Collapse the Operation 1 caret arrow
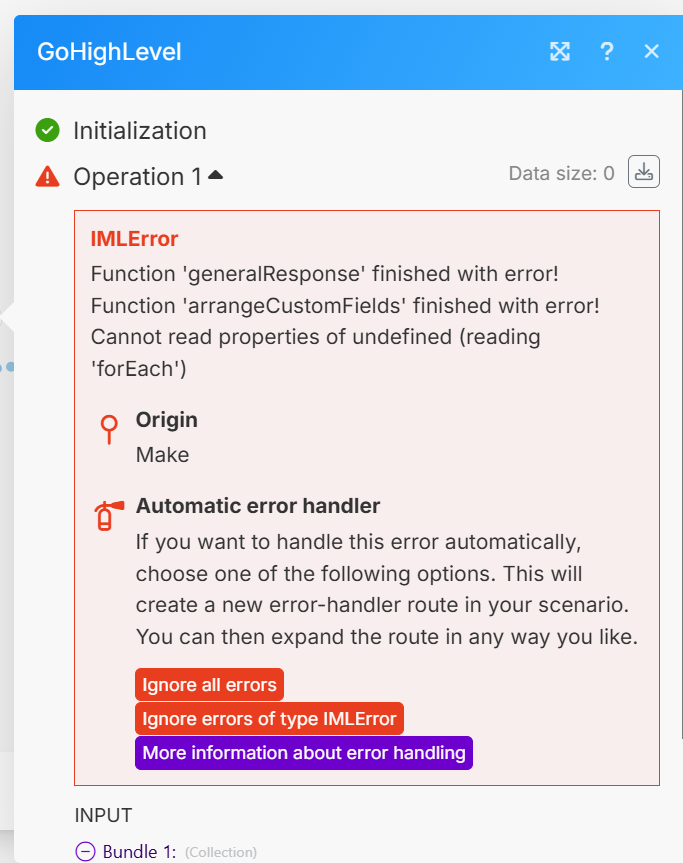The image size is (683, 863). (x=215, y=176)
